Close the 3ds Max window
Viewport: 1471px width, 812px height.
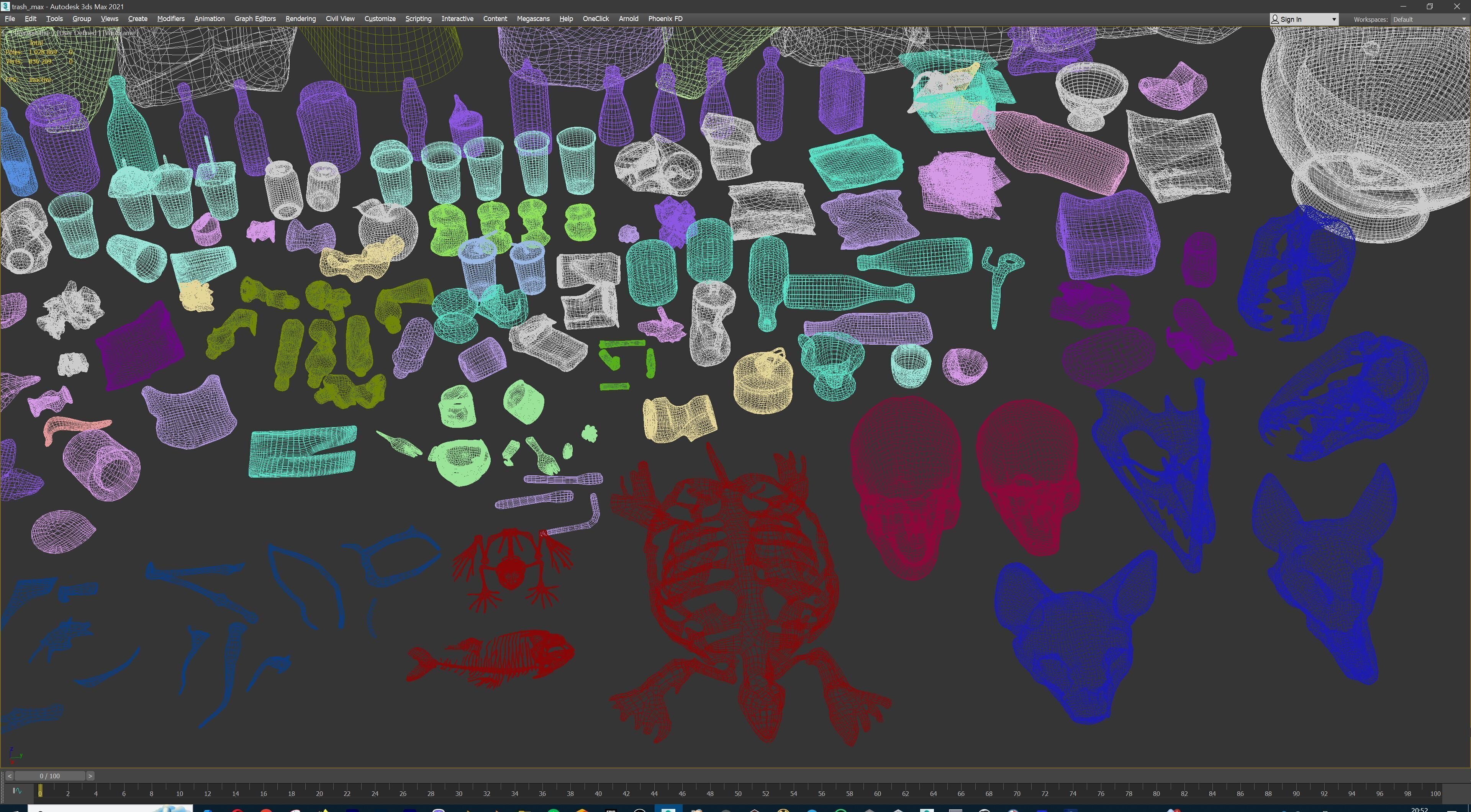1457,6
